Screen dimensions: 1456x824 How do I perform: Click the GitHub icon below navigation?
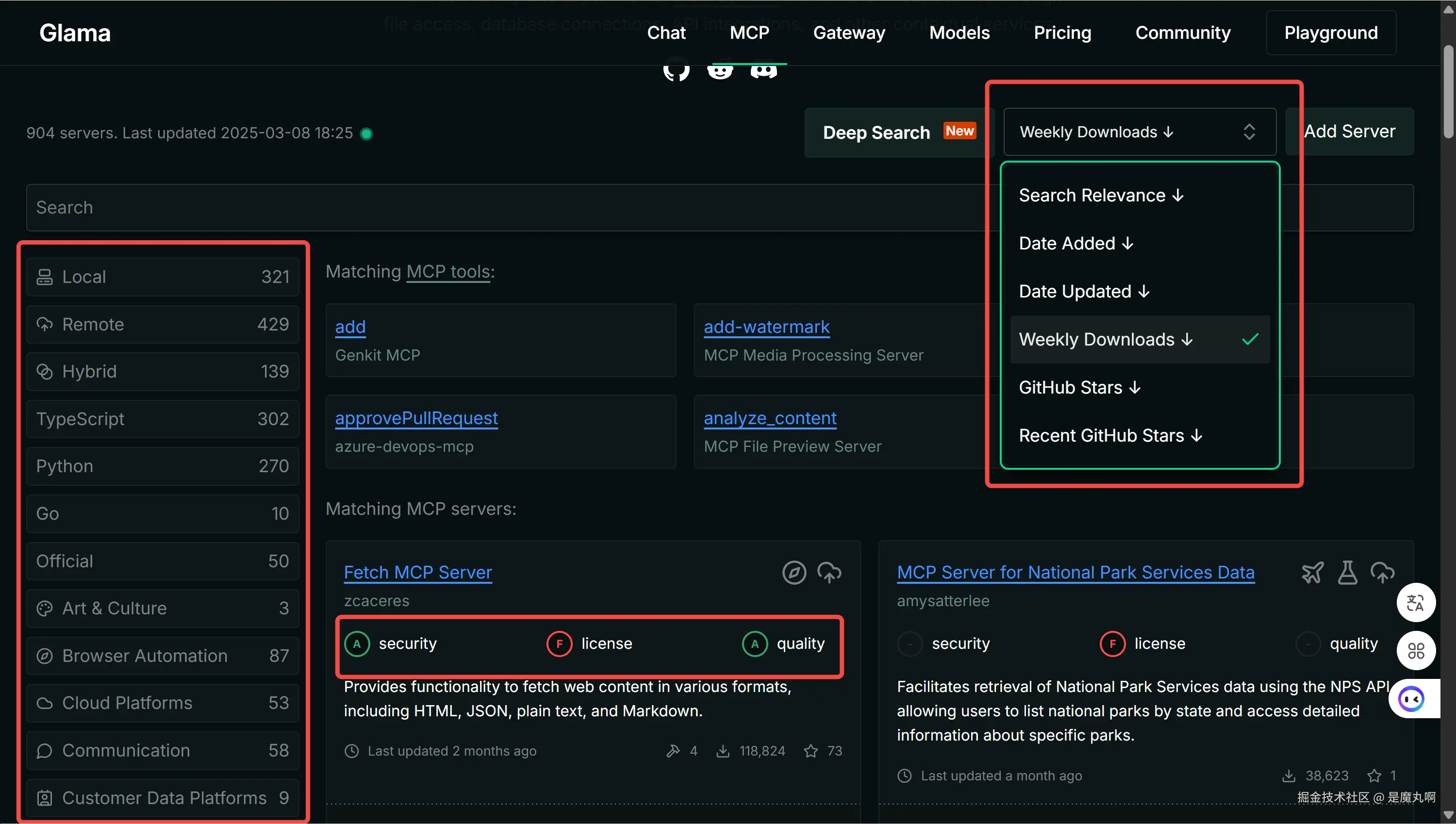pos(676,71)
